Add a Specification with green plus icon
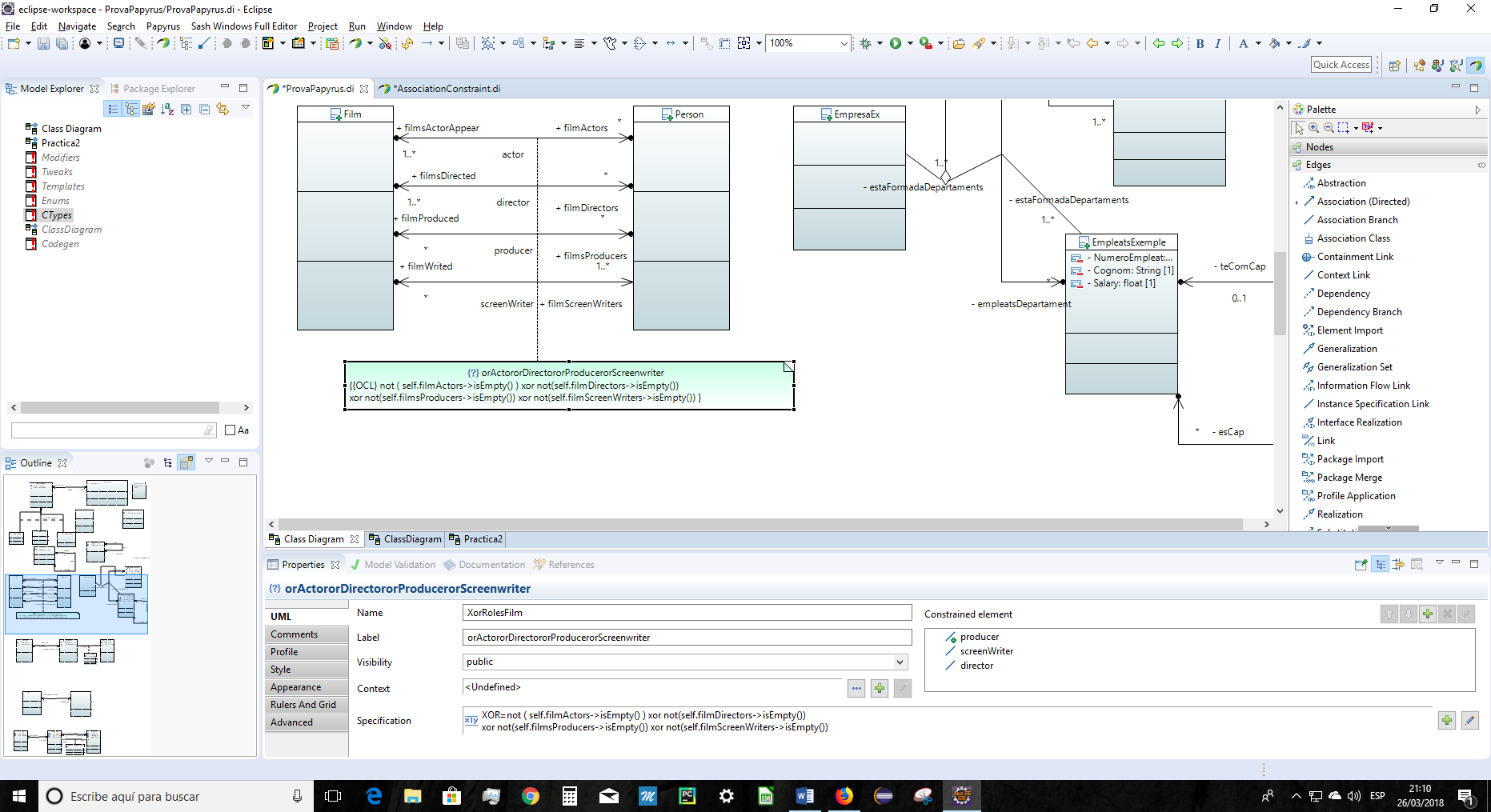Screen dimensions: 1491x812 tap(1447, 721)
